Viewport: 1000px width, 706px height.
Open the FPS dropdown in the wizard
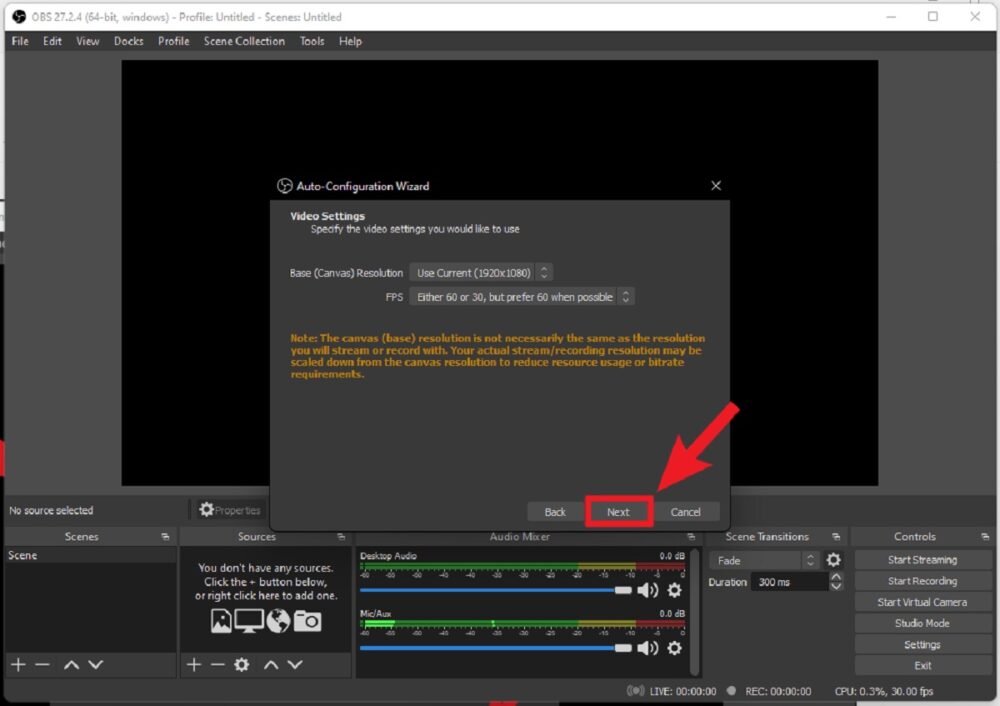point(512,296)
